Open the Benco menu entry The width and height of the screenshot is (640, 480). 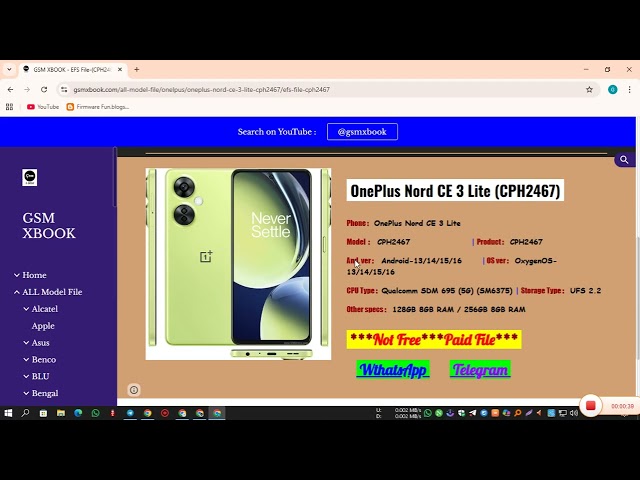click(x=44, y=360)
